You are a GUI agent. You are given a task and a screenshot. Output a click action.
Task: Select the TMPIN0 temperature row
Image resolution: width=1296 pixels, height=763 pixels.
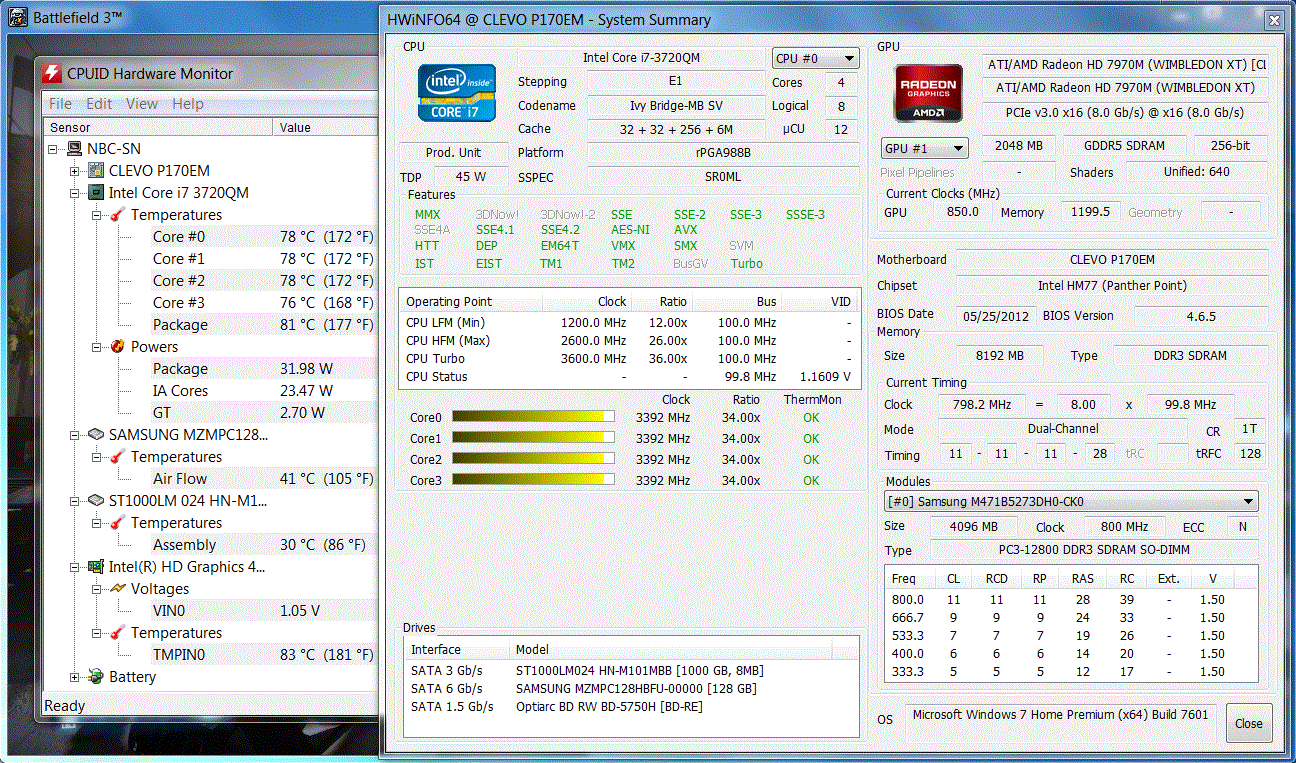pyautogui.click(x=263, y=654)
